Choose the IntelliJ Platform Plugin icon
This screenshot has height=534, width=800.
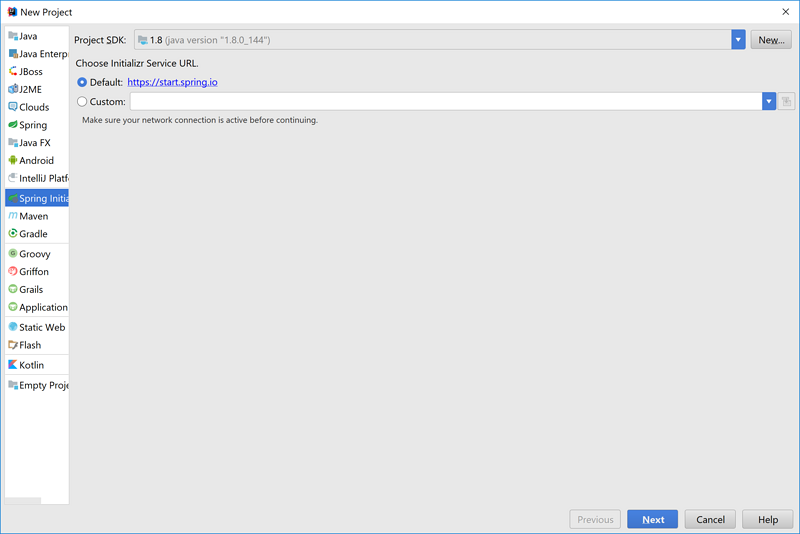(13, 178)
